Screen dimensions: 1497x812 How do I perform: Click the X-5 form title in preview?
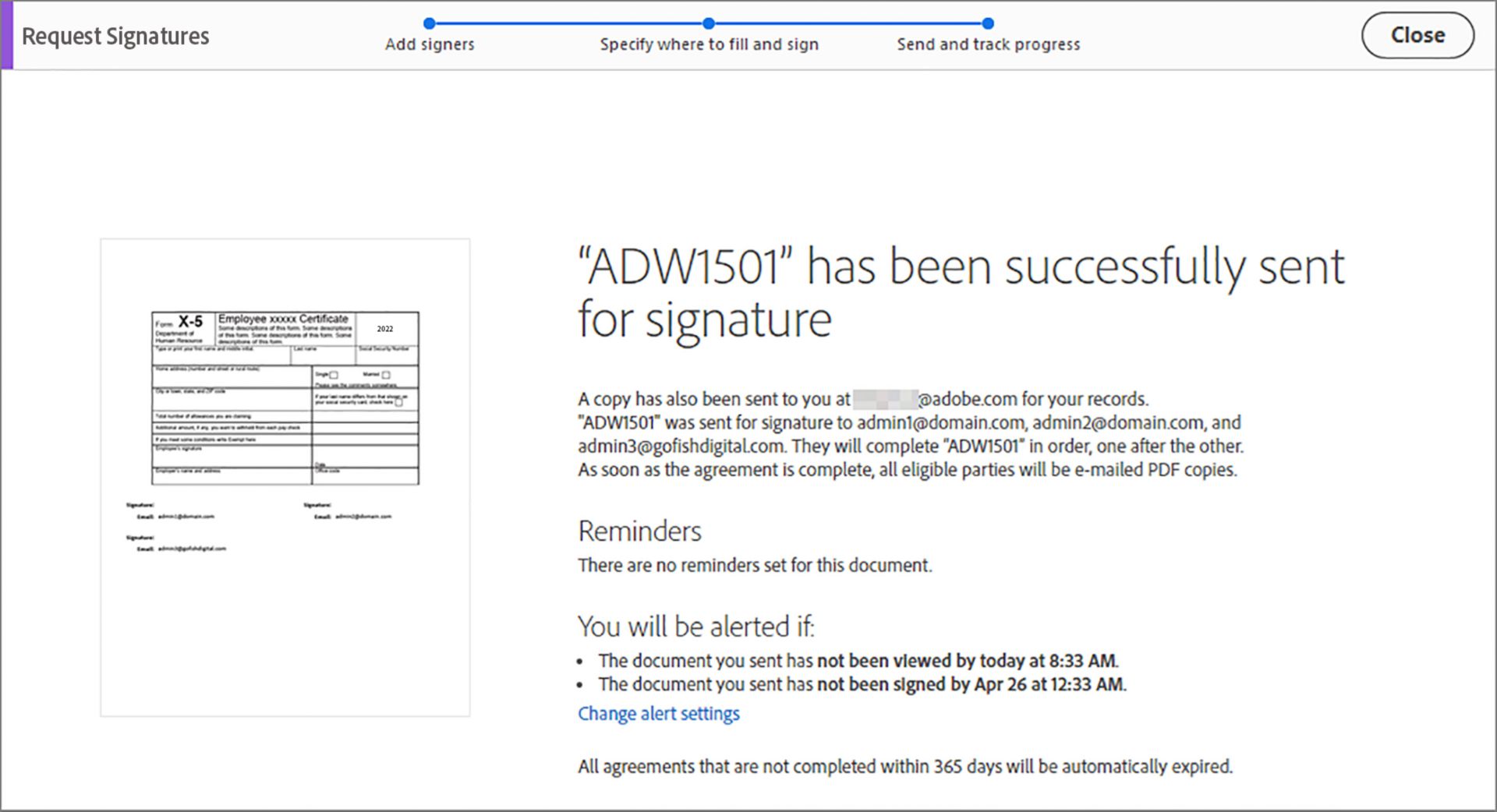190,321
